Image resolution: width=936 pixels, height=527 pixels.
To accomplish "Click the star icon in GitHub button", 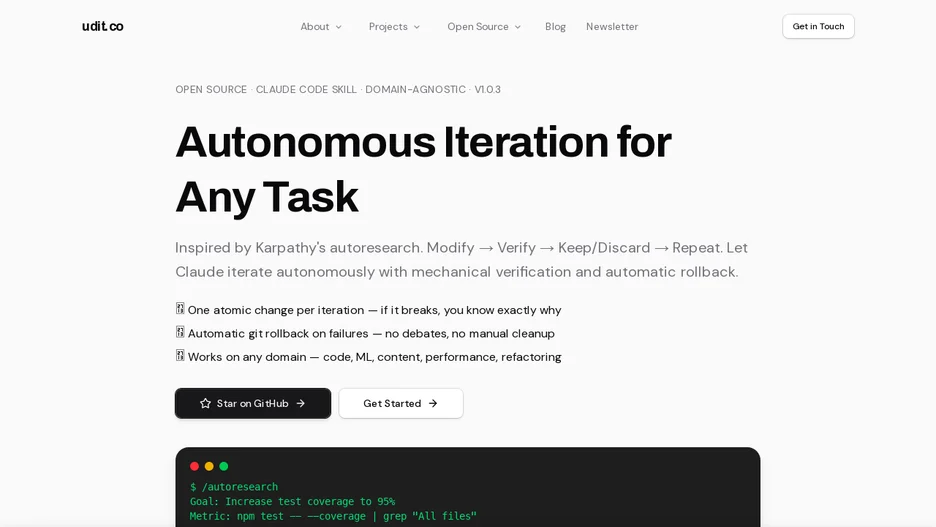I will coord(205,403).
